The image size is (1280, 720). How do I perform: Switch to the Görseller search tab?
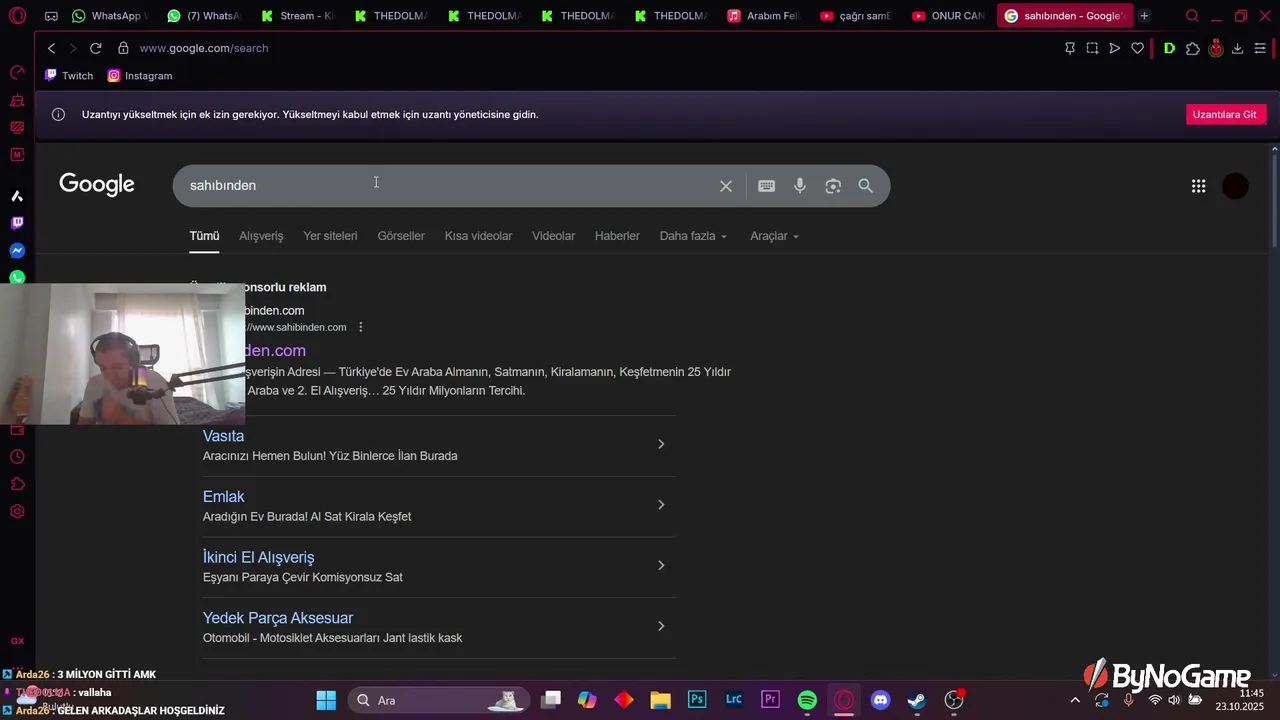click(401, 236)
